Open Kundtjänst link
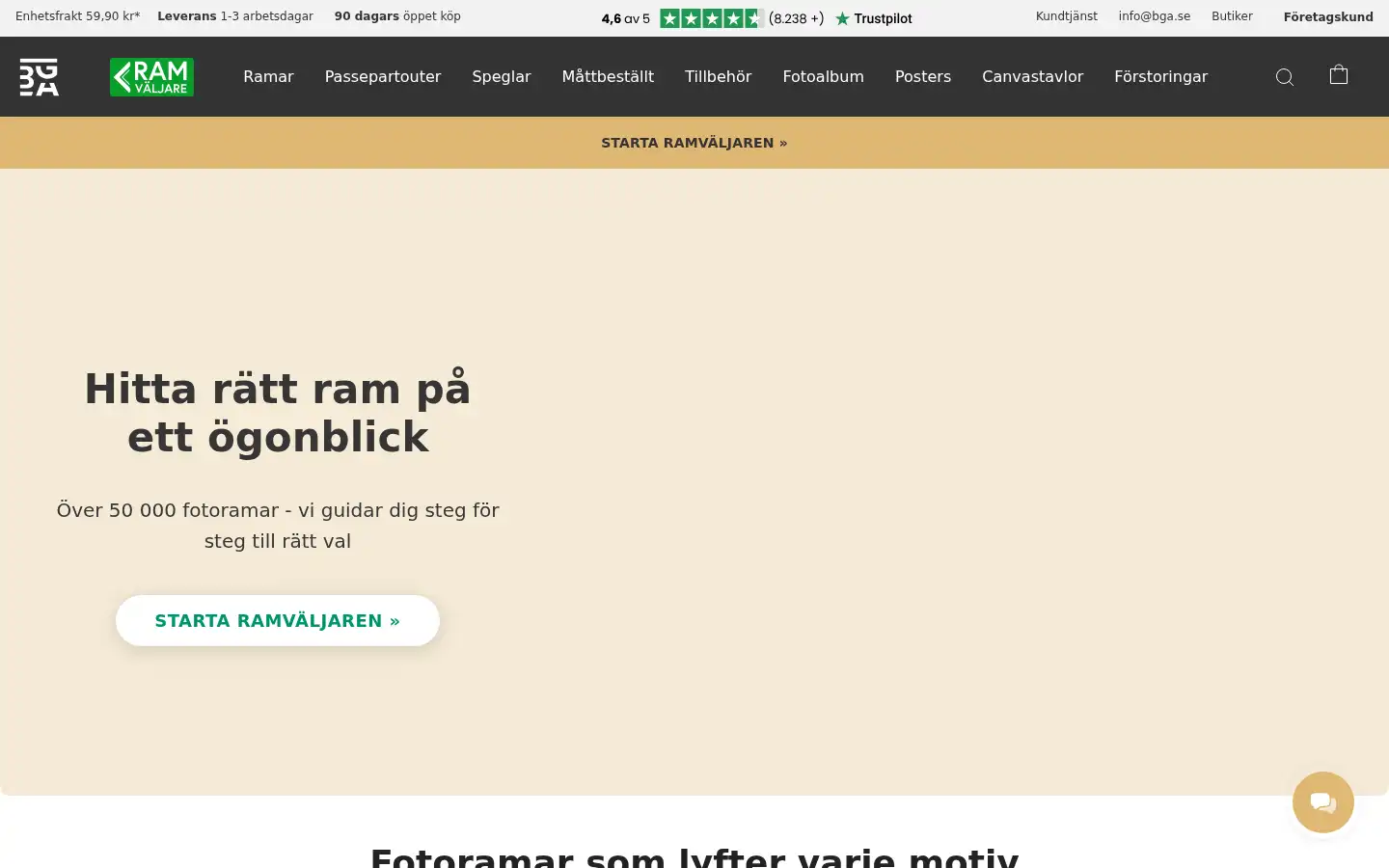 click(1067, 16)
